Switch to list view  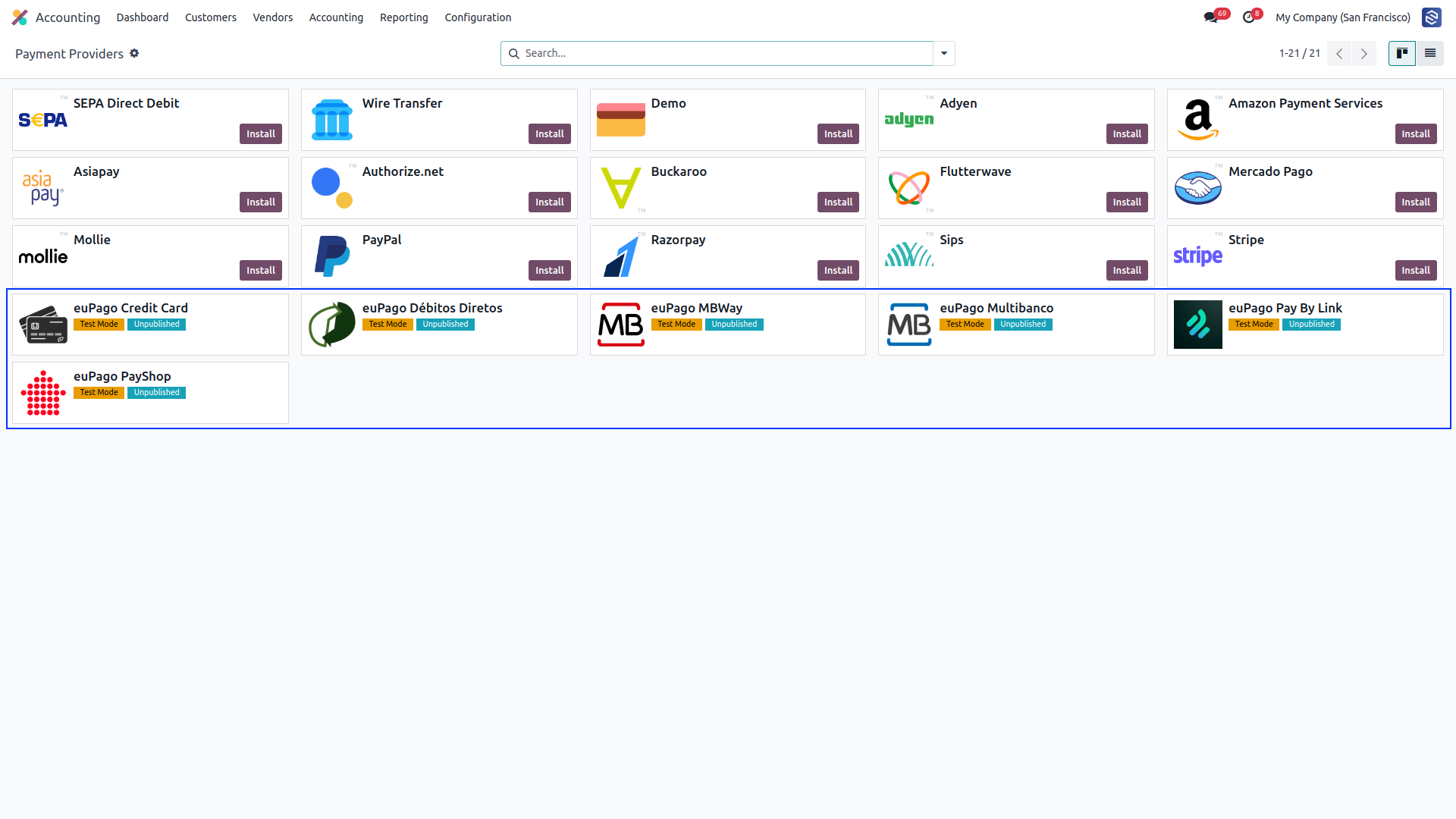point(1430,53)
